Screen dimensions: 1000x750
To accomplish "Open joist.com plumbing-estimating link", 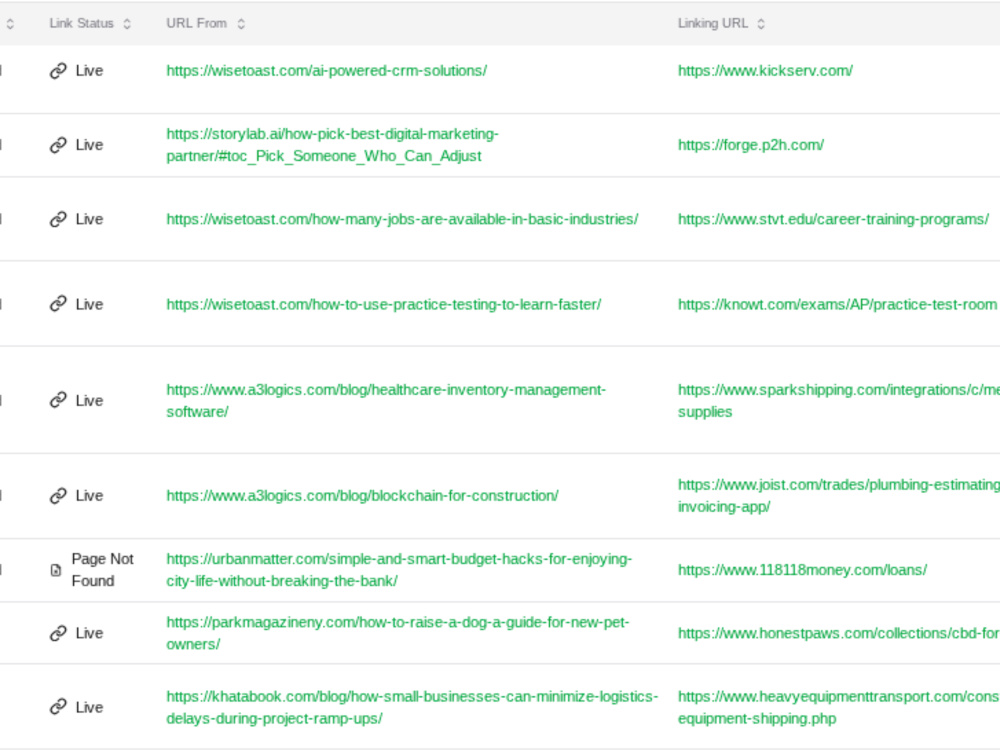I will pos(839,496).
